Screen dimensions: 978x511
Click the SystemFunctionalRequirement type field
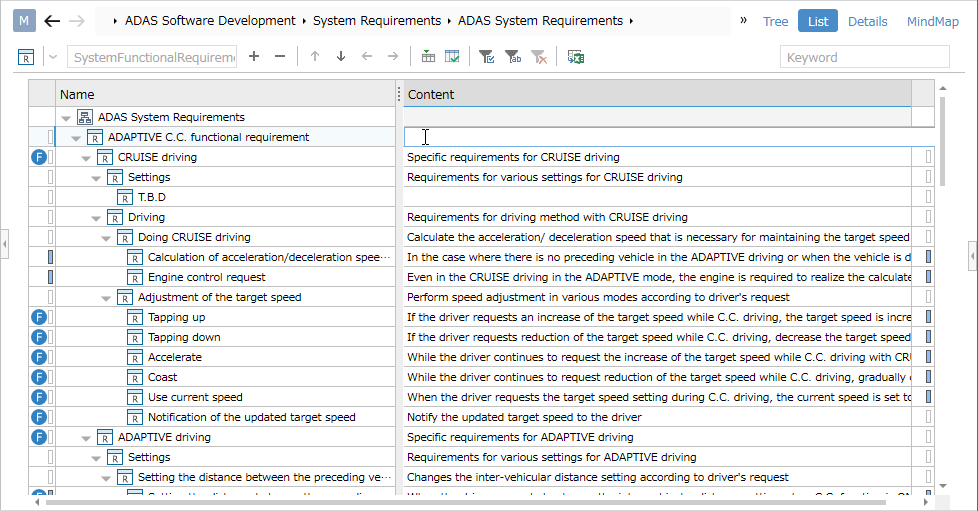pos(152,57)
